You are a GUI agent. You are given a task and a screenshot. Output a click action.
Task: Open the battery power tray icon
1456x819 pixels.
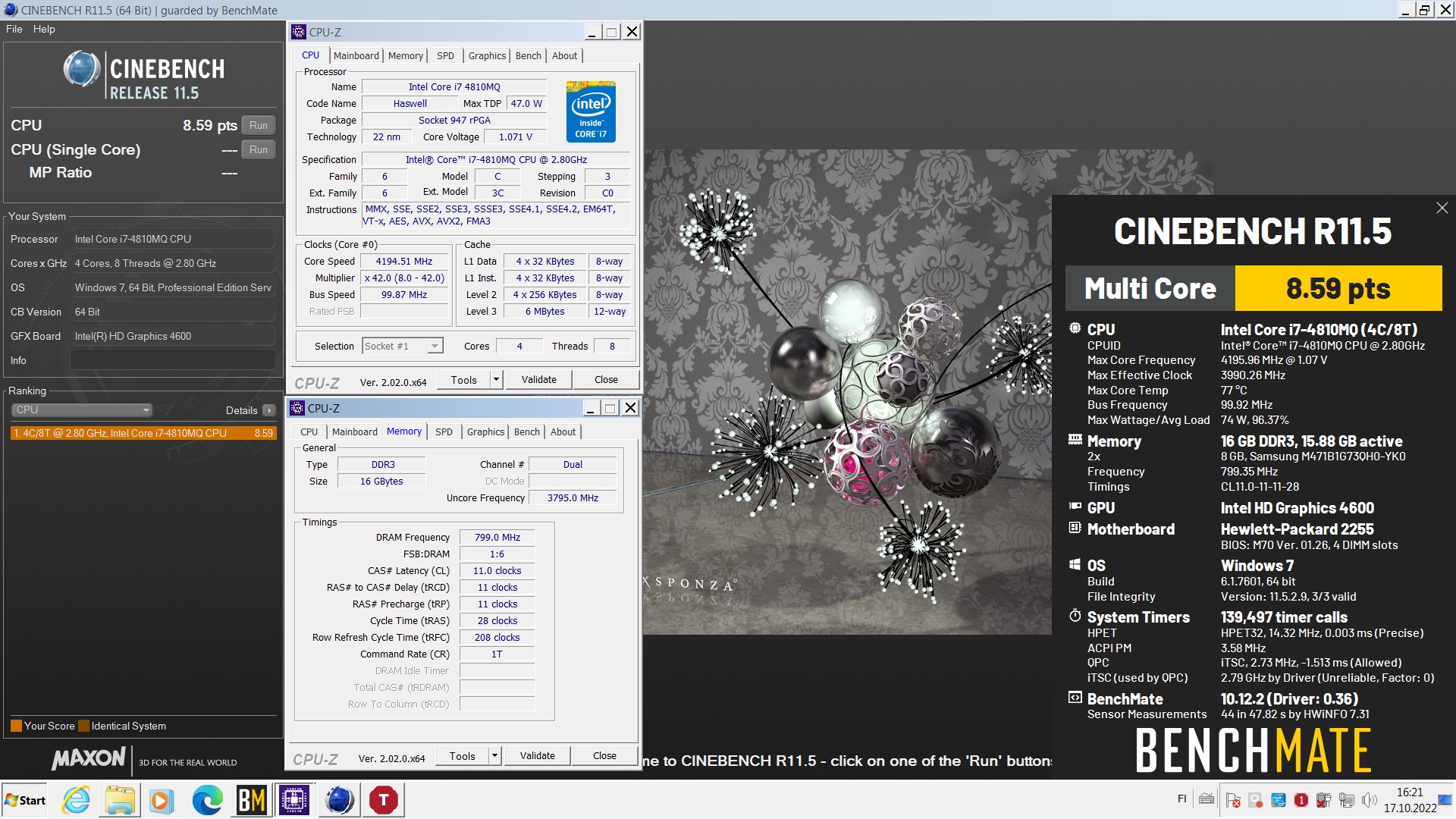click(x=1324, y=800)
